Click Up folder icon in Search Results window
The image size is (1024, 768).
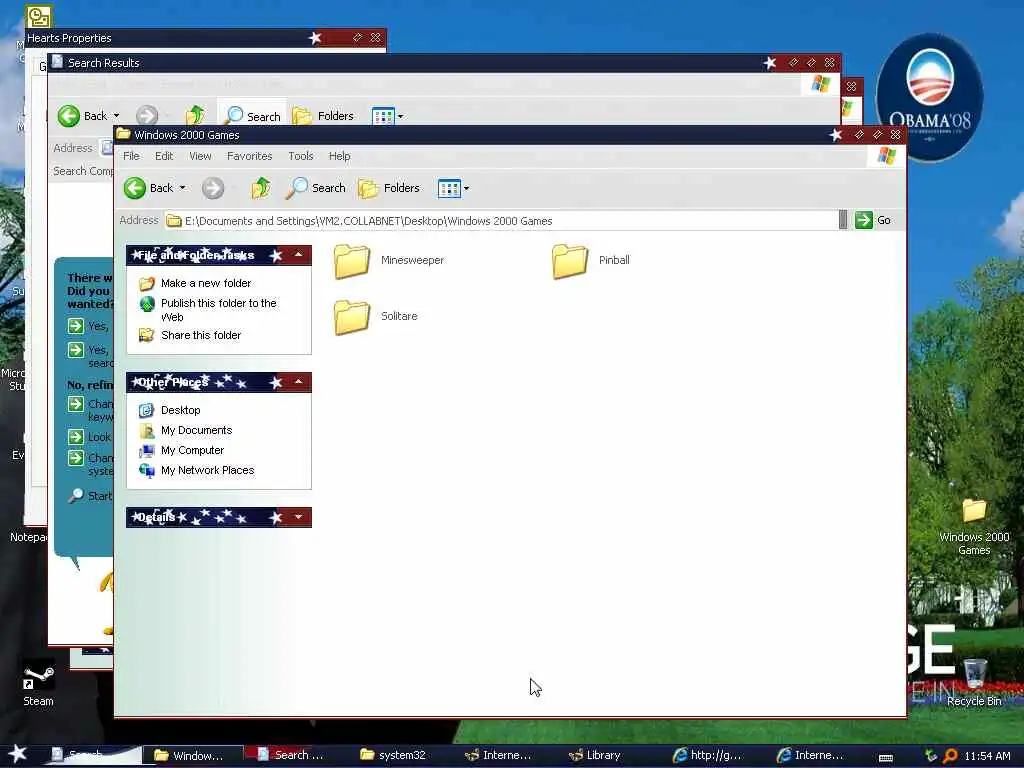[195, 116]
